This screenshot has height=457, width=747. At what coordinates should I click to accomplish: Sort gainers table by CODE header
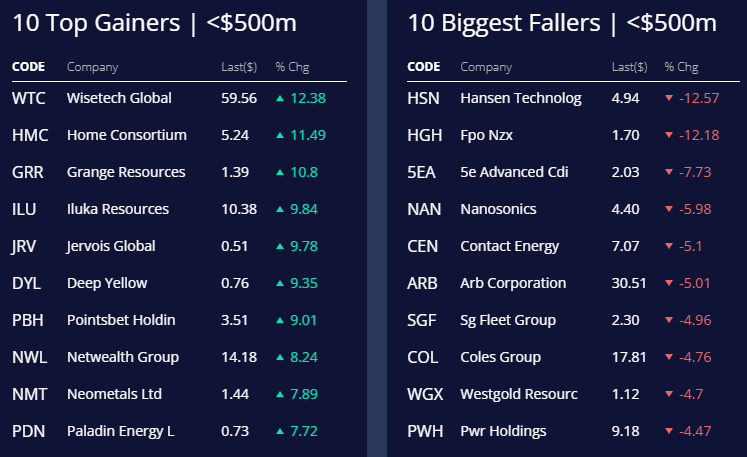pyautogui.click(x=28, y=67)
